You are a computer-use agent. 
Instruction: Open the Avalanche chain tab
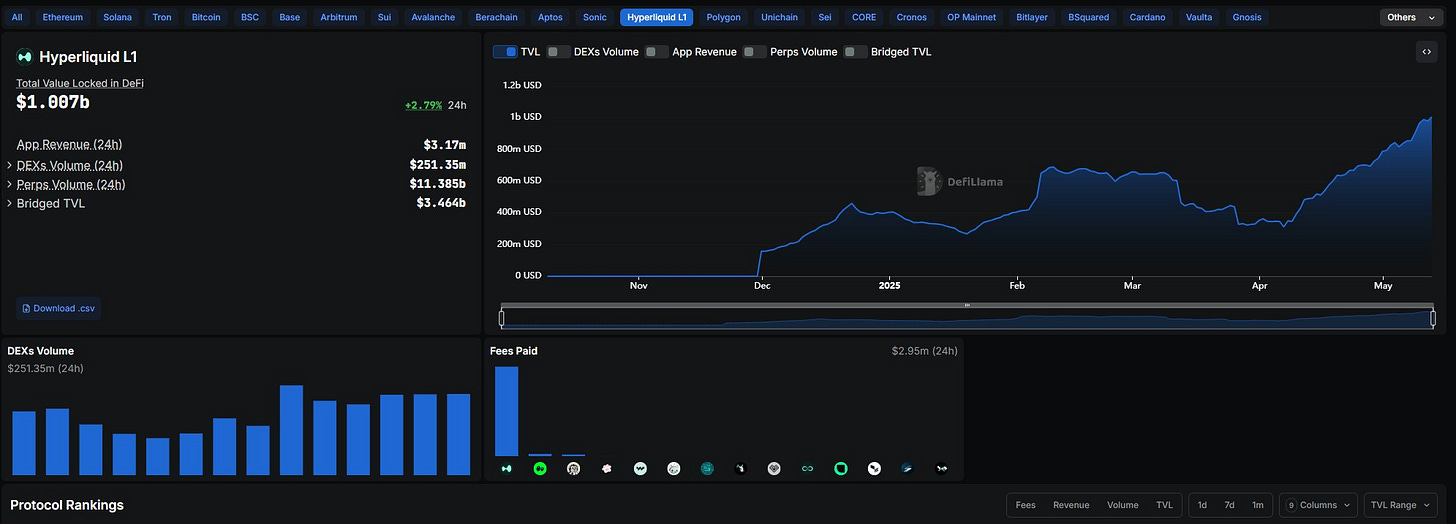pyautogui.click(x=433, y=17)
